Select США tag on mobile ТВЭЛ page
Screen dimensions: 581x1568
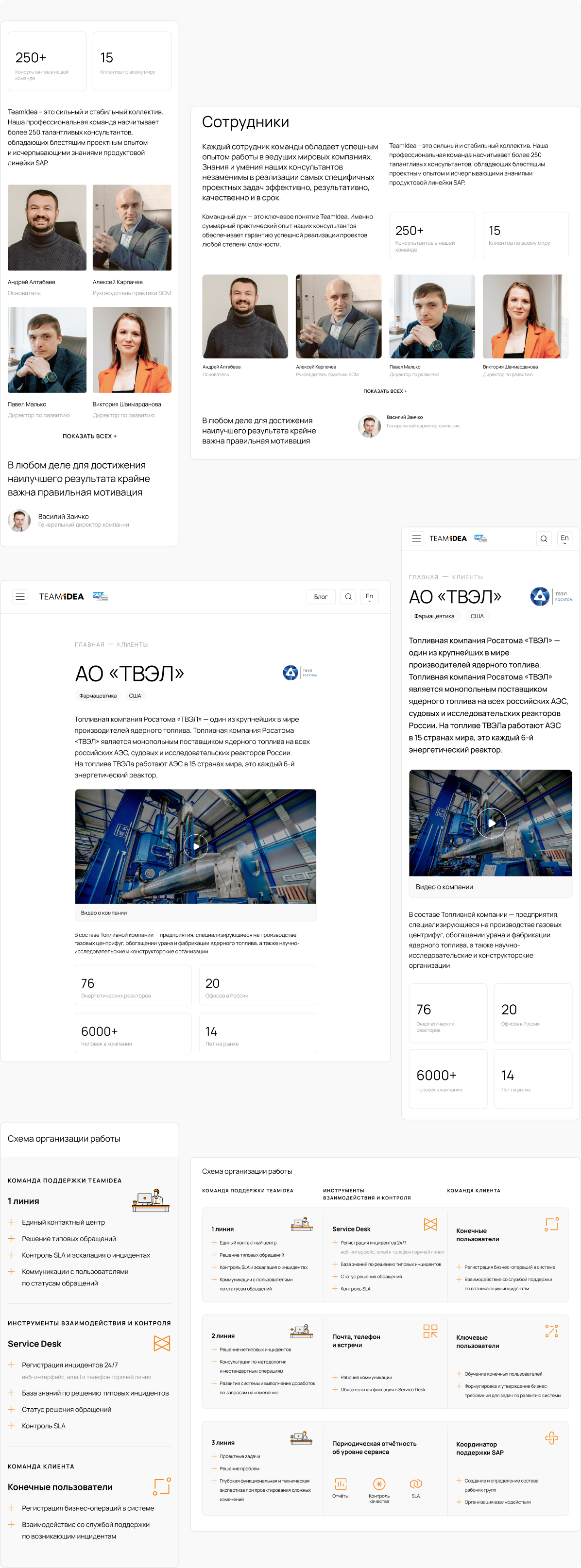(478, 616)
